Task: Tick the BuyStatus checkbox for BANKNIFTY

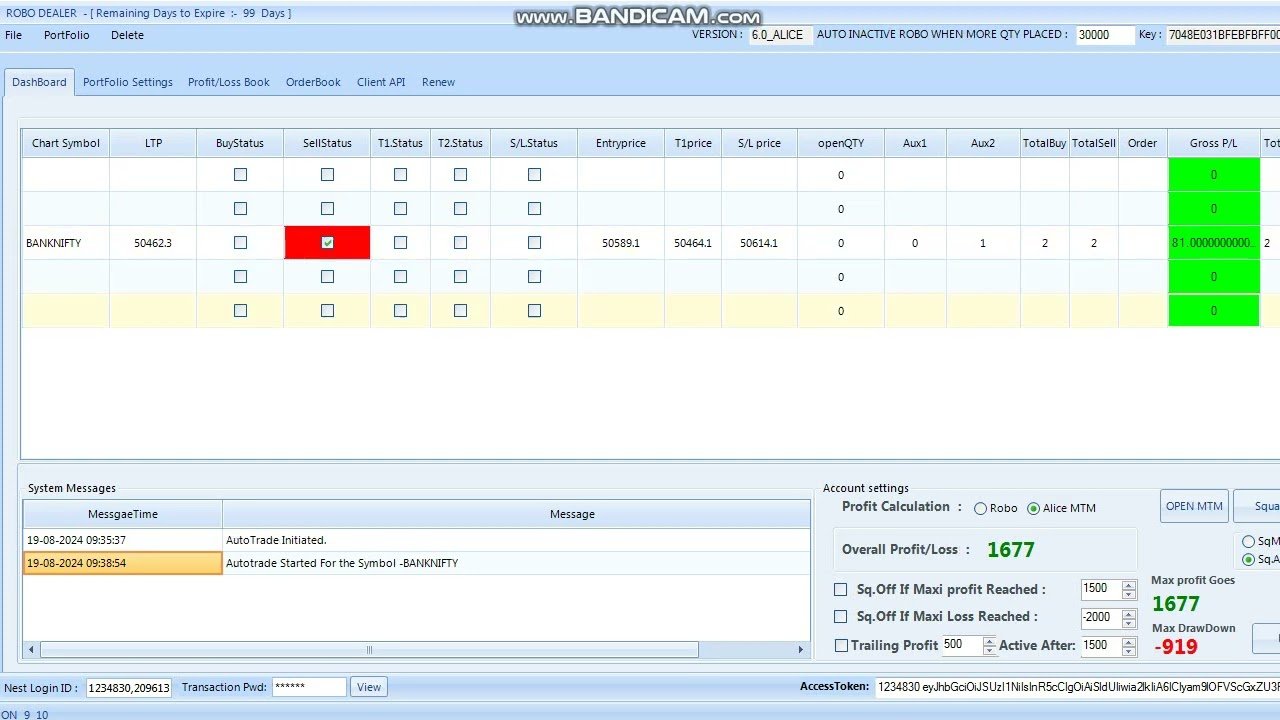Action: click(x=240, y=243)
